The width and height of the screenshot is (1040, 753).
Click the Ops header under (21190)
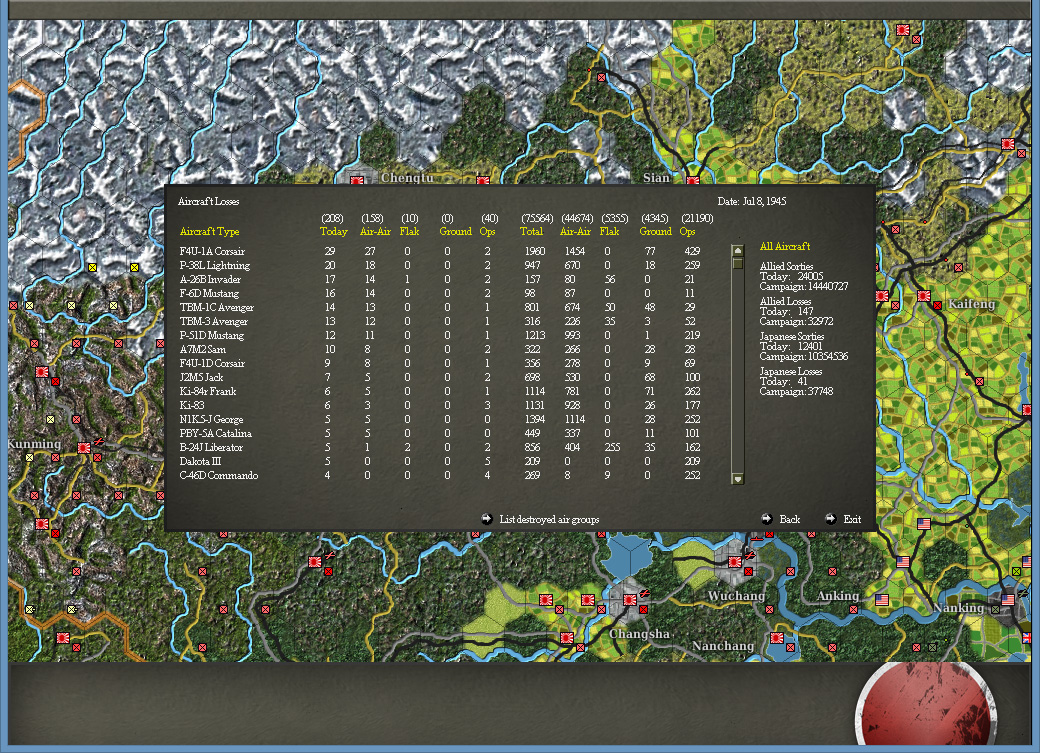coord(688,232)
